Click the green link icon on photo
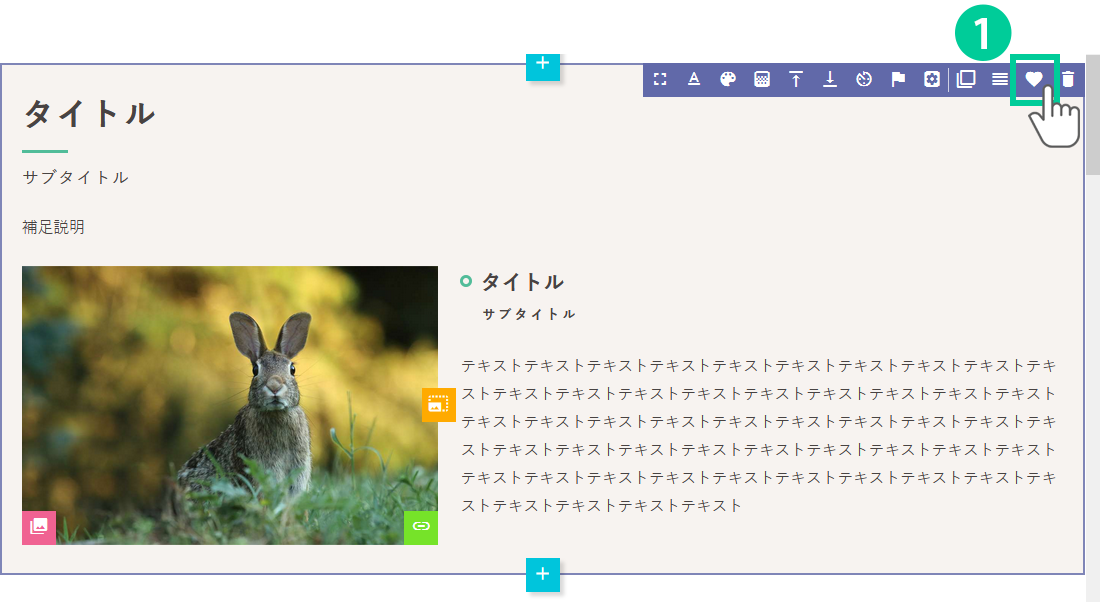This screenshot has height=602, width=1100. click(421, 527)
